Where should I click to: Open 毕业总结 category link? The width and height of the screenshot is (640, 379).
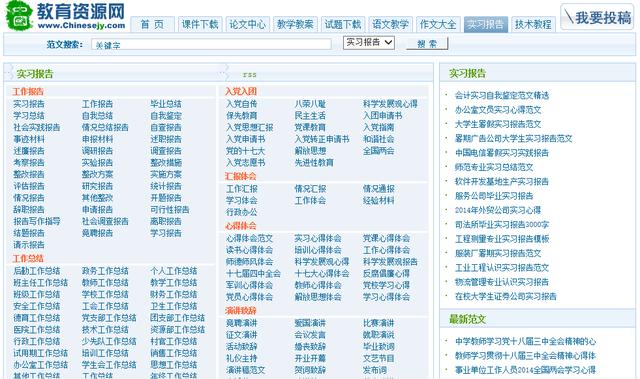(166, 104)
